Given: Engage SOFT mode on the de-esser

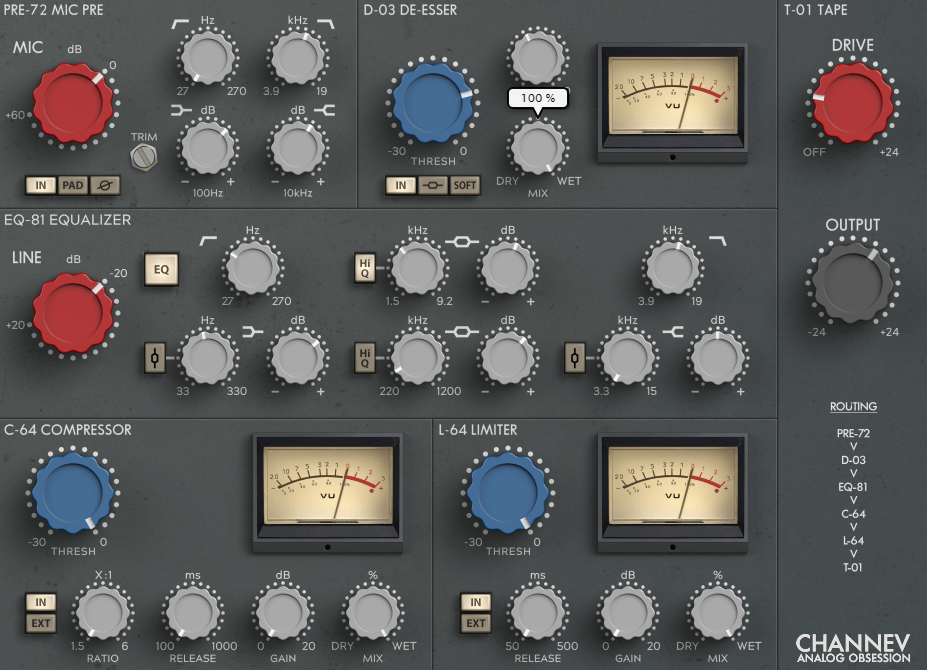Looking at the screenshot, I should coord(464,186).
